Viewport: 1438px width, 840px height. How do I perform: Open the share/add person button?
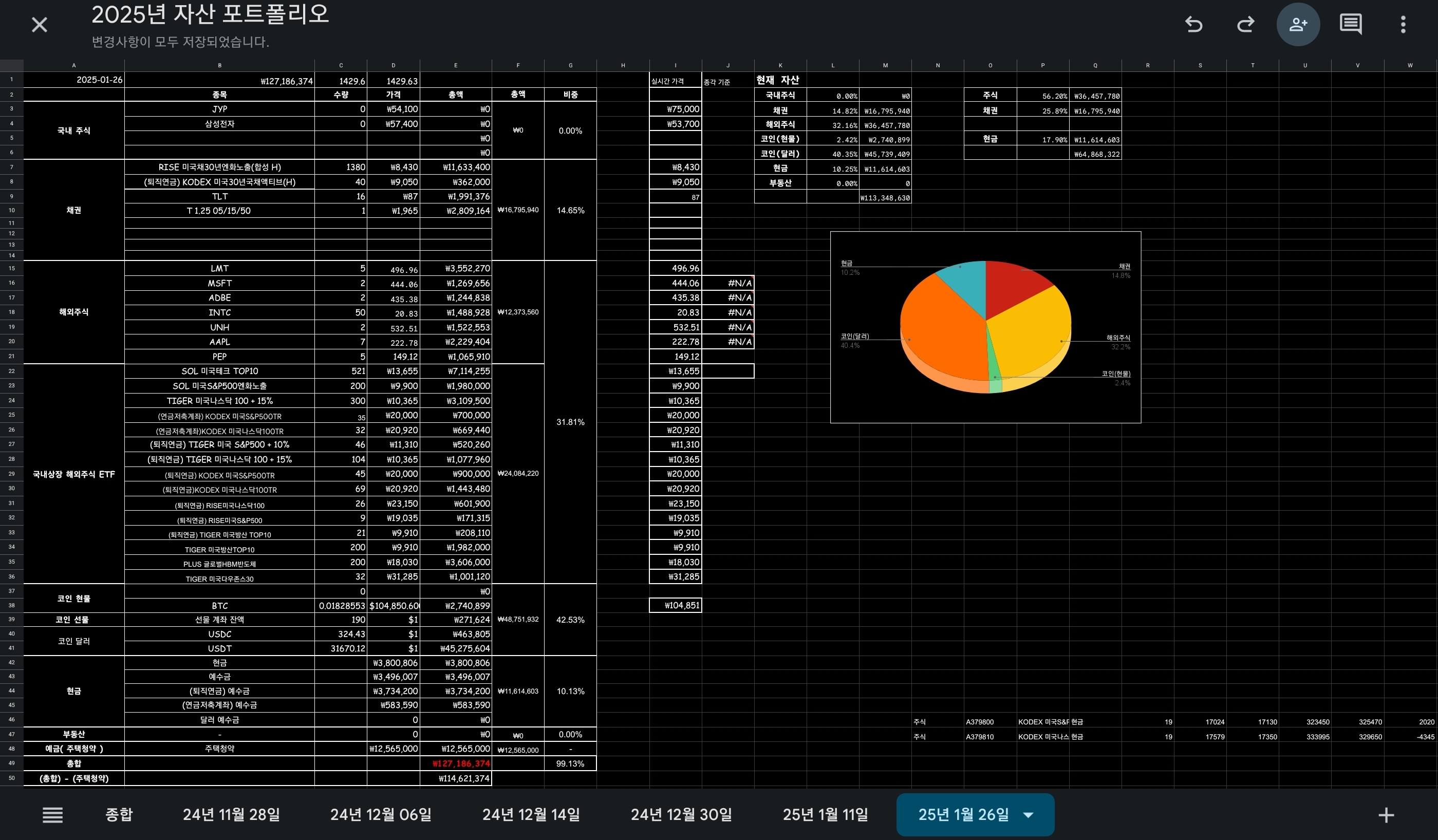point(1298,25)
